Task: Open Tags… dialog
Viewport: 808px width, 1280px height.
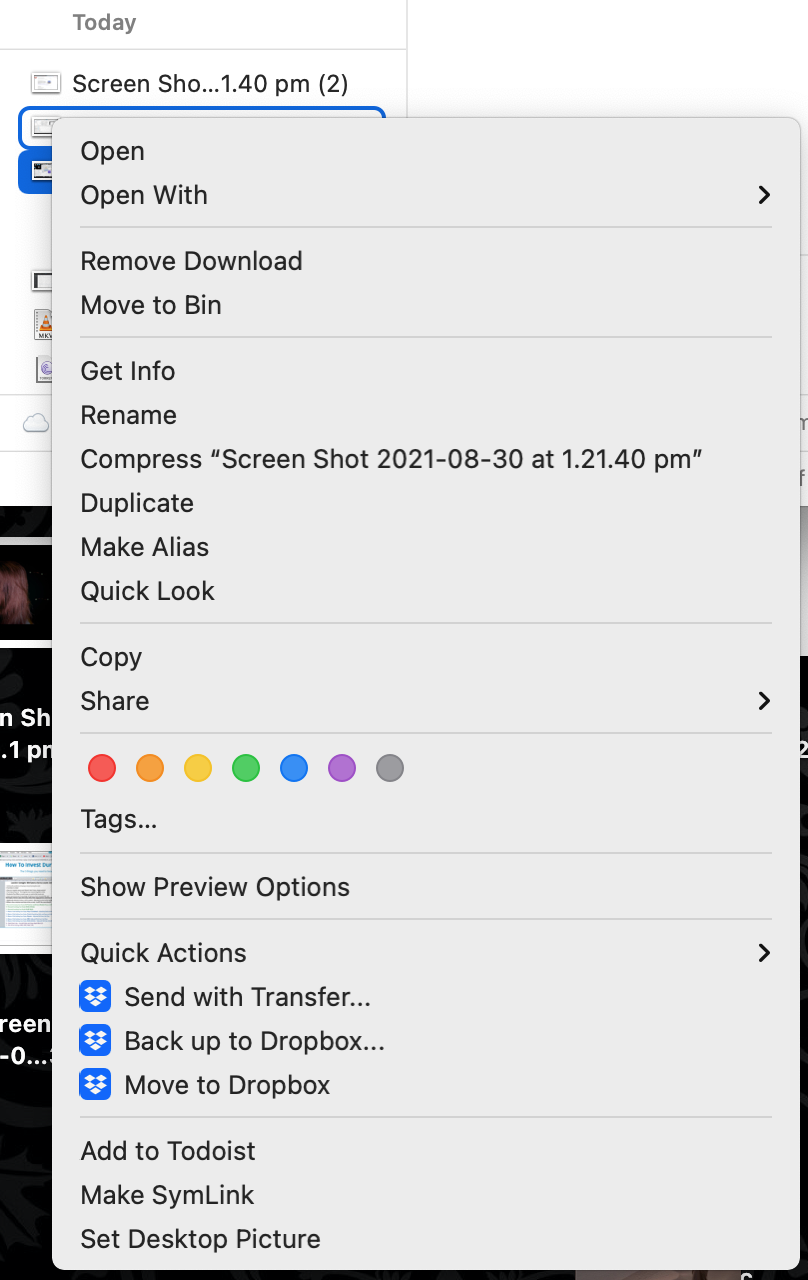Action: [119, 819]
